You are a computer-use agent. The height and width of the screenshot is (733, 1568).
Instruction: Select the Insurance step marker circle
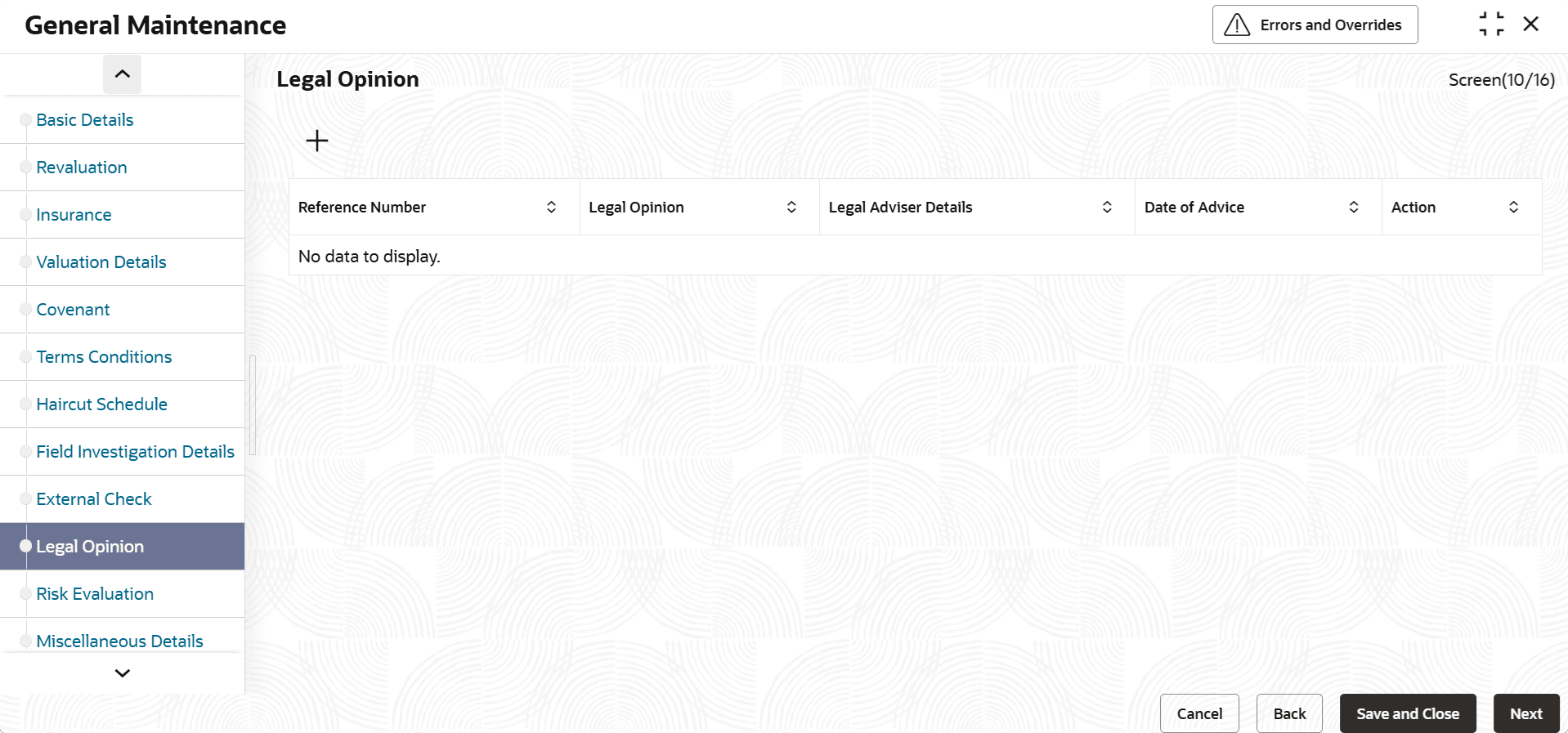pyautogui.click(x=25, y=215)
